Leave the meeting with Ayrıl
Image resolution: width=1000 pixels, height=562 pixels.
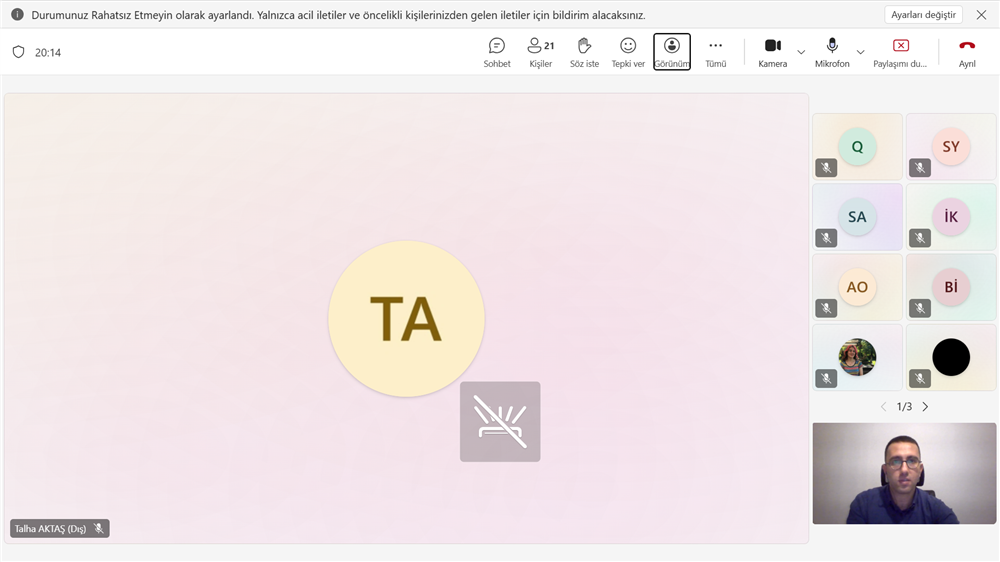pos(967,52)
